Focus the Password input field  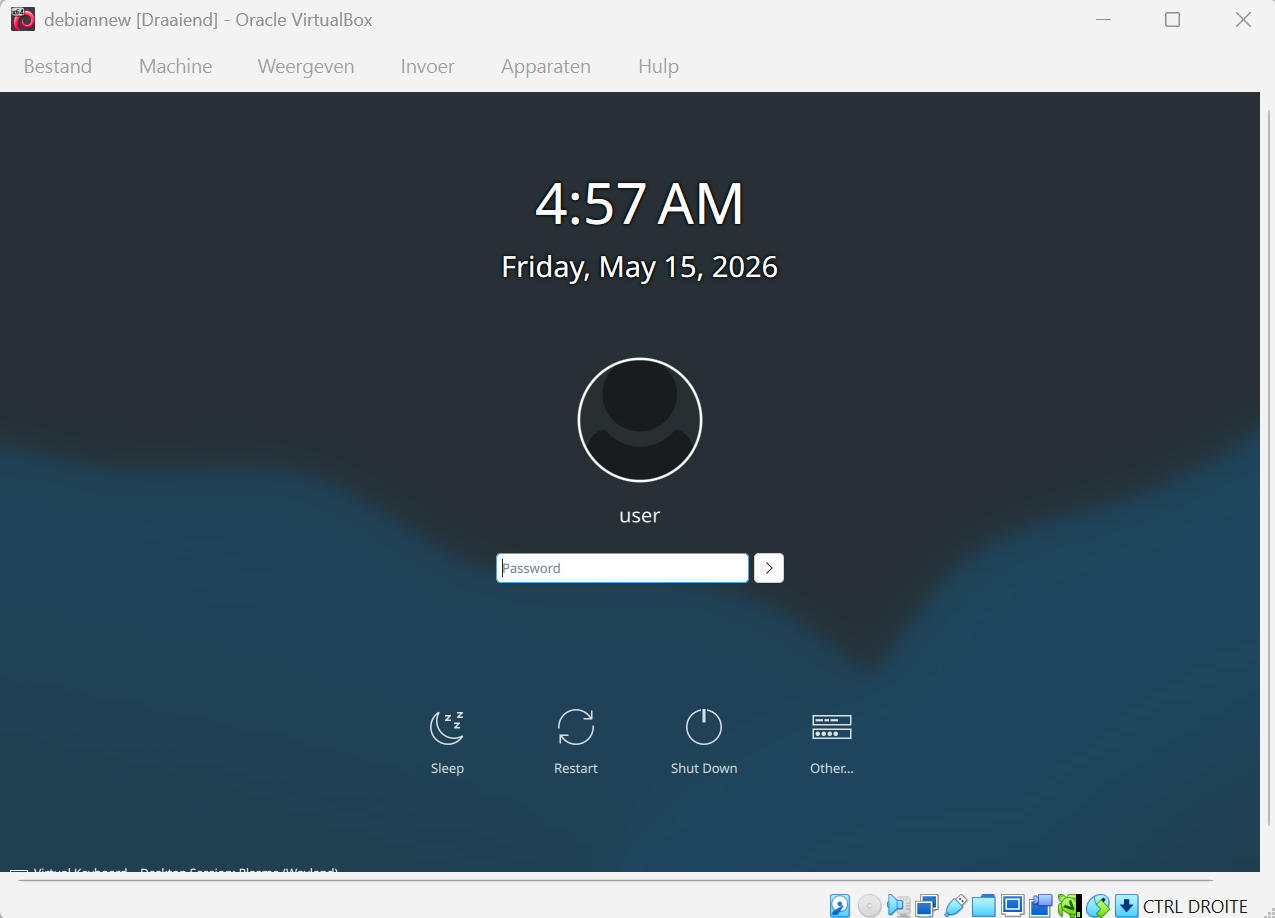click(622, 568)
